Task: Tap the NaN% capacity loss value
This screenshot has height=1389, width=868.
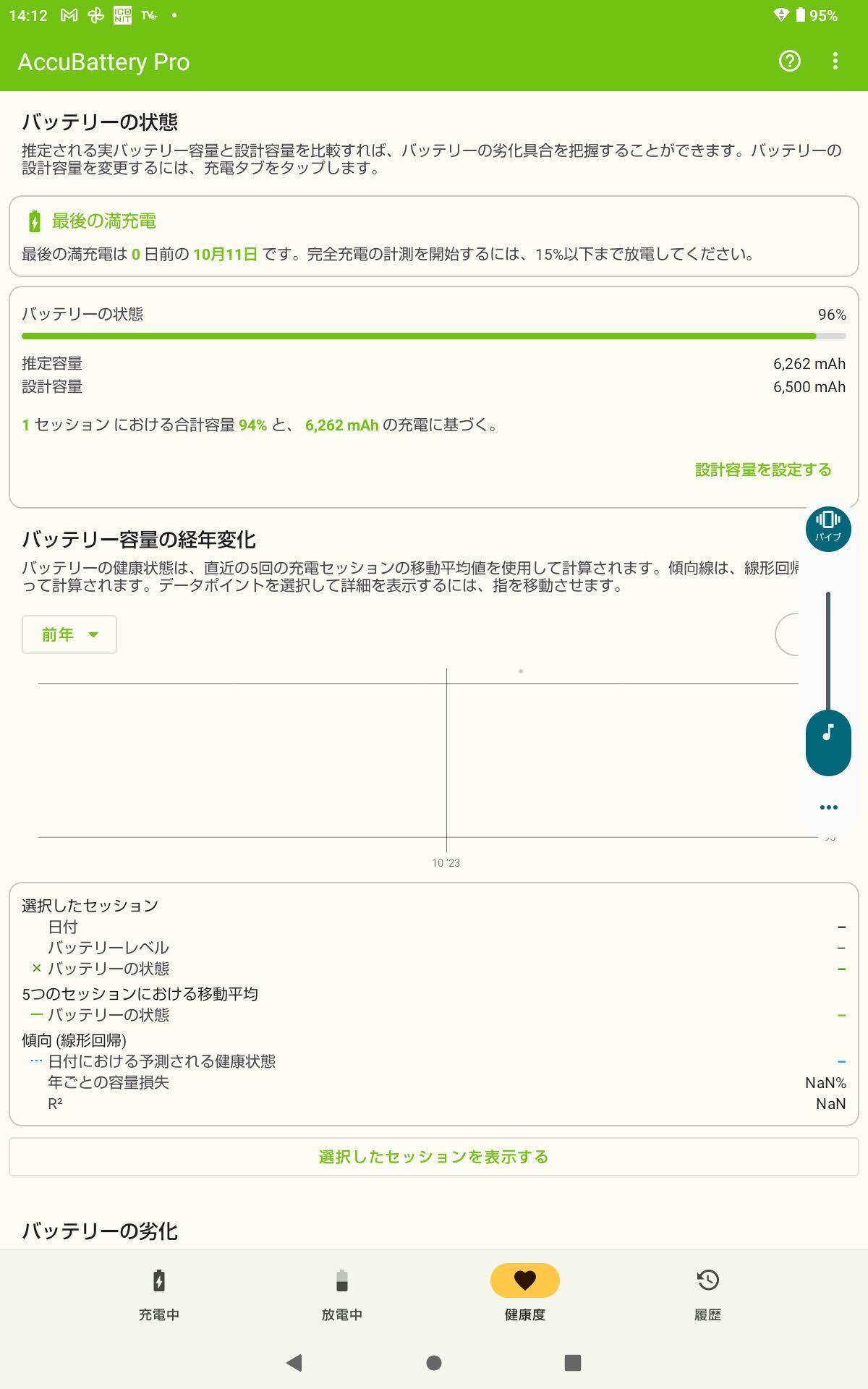Action: click(825, 1083)
